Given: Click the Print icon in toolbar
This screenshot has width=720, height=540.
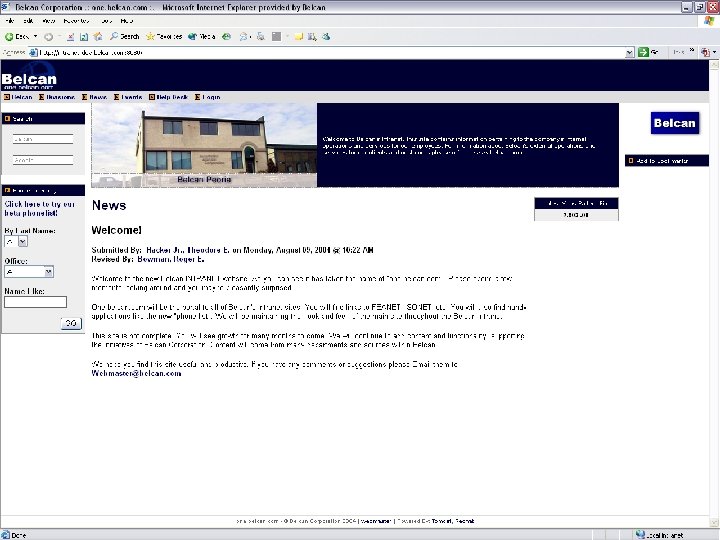Looking at the screenshot, I should point(260,37).
